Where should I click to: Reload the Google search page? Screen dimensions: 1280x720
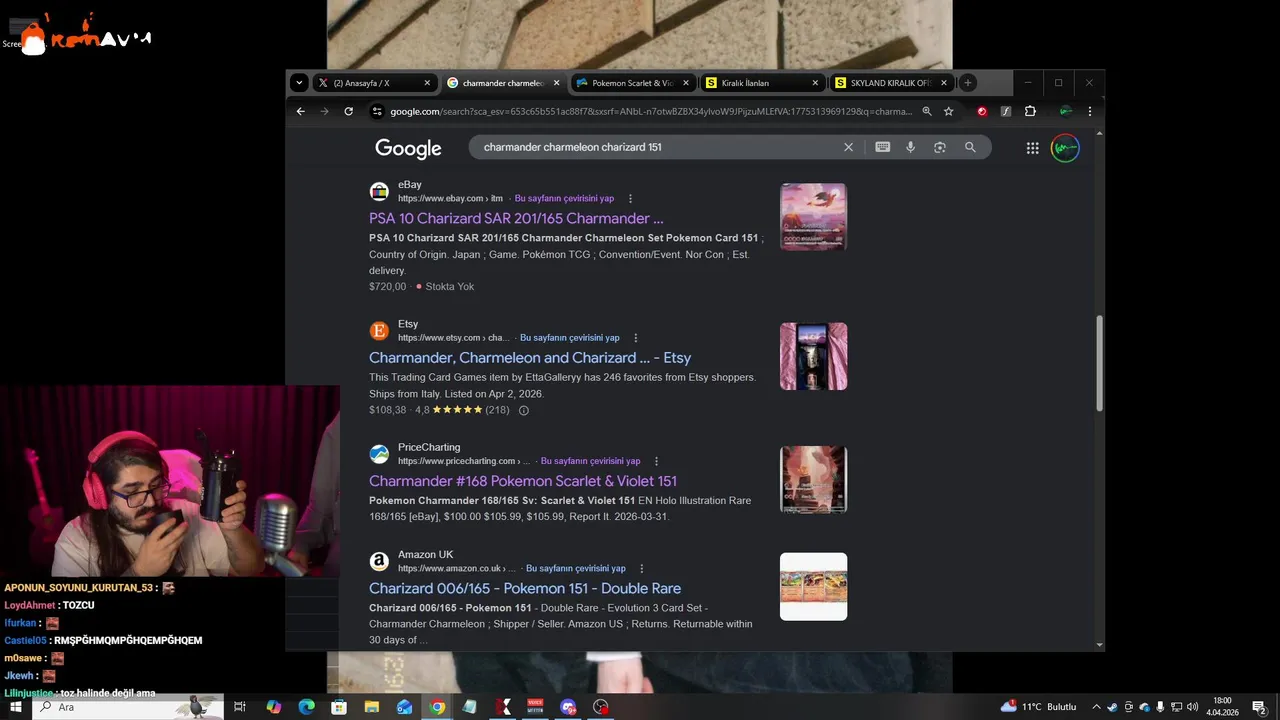[x=348, y=111]
